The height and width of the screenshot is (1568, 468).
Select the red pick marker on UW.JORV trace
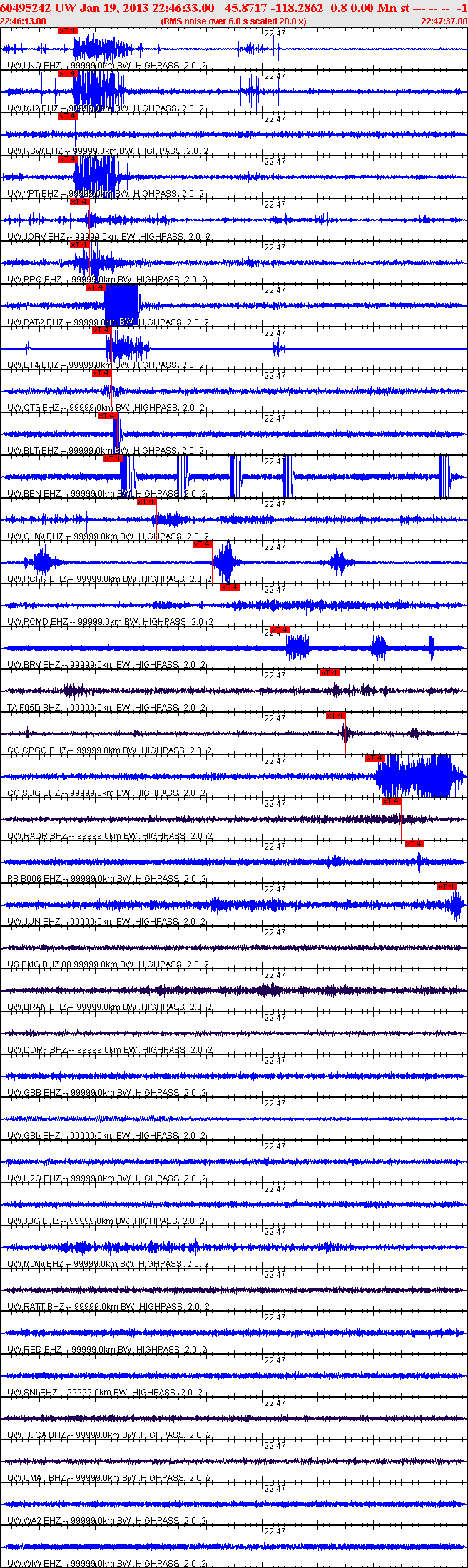[x=79, y=202]
